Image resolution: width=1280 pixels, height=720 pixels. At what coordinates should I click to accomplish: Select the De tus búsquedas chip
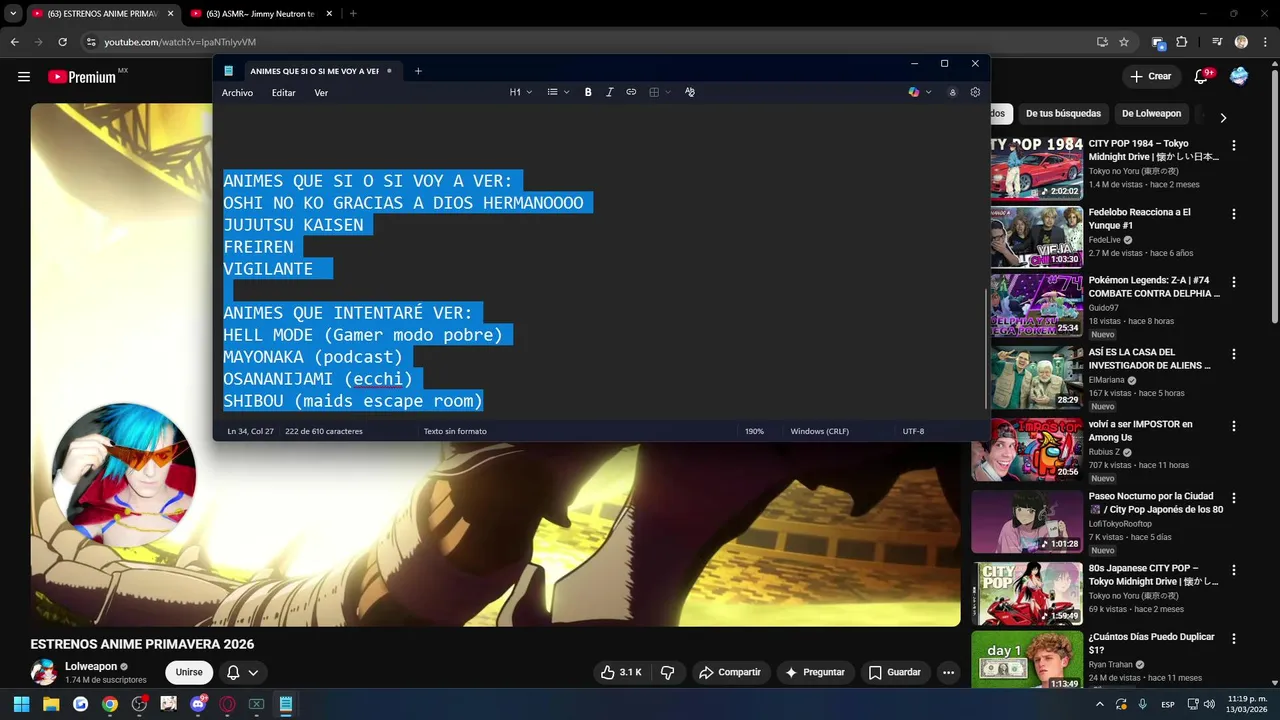coord(1063,113)
